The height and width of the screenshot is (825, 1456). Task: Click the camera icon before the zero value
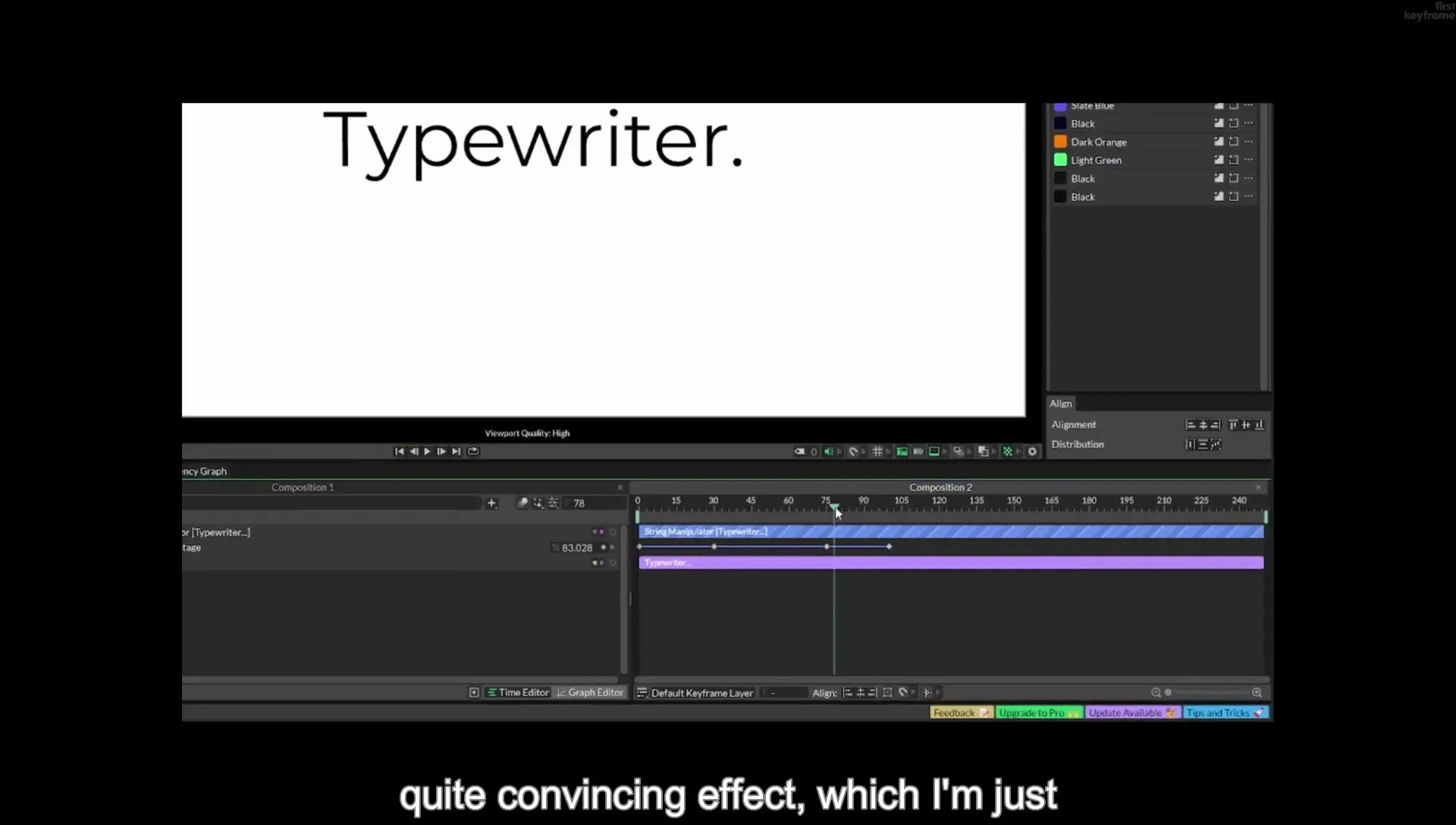click(x=799, y=451)
